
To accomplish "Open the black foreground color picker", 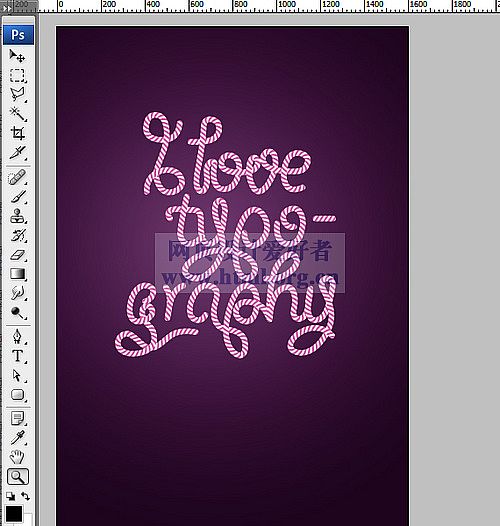I will click(x=14, y=514).
